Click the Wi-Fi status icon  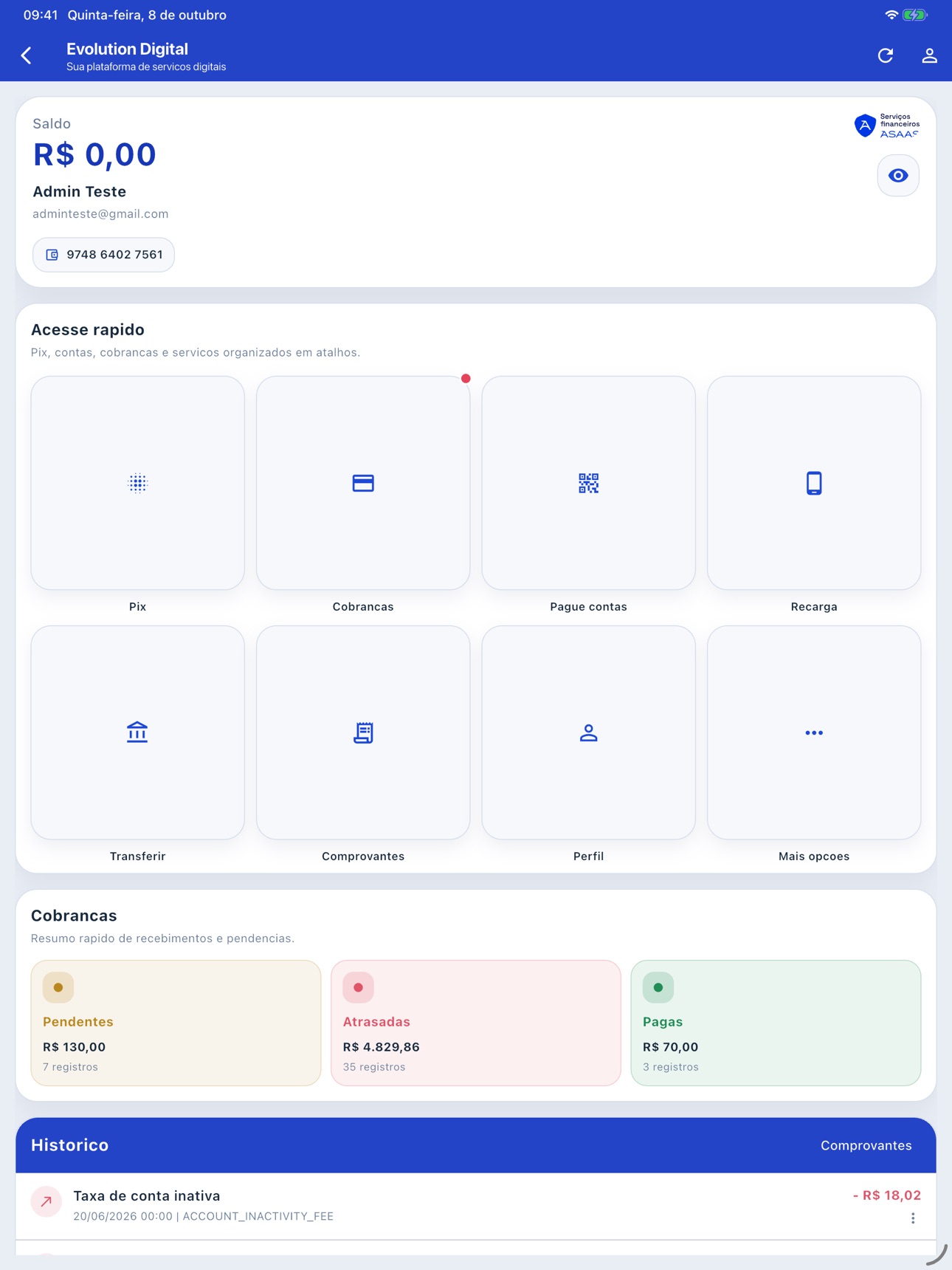[891, 15]
